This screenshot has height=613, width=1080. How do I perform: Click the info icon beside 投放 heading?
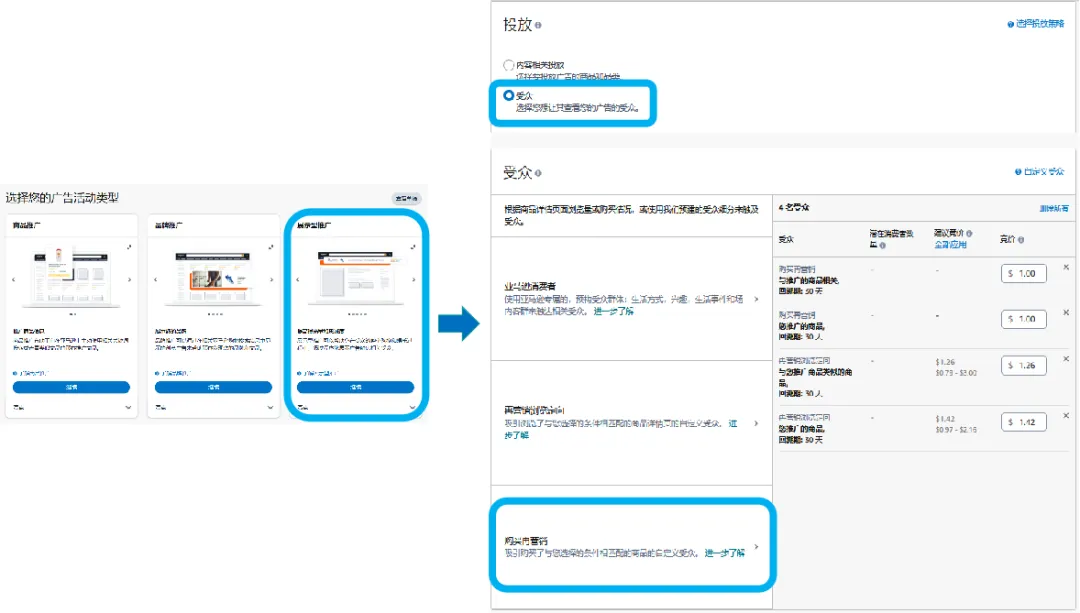click(538, 25)
